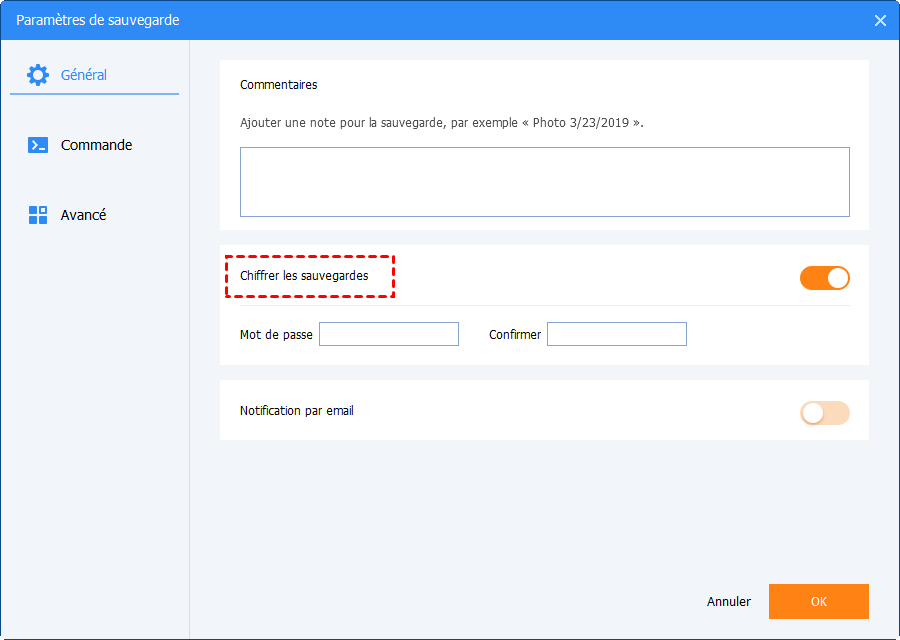Open the Général settings tab
The width and height of the screenshot is (900, 640).
pyautogui.click(x=95, y=75)
